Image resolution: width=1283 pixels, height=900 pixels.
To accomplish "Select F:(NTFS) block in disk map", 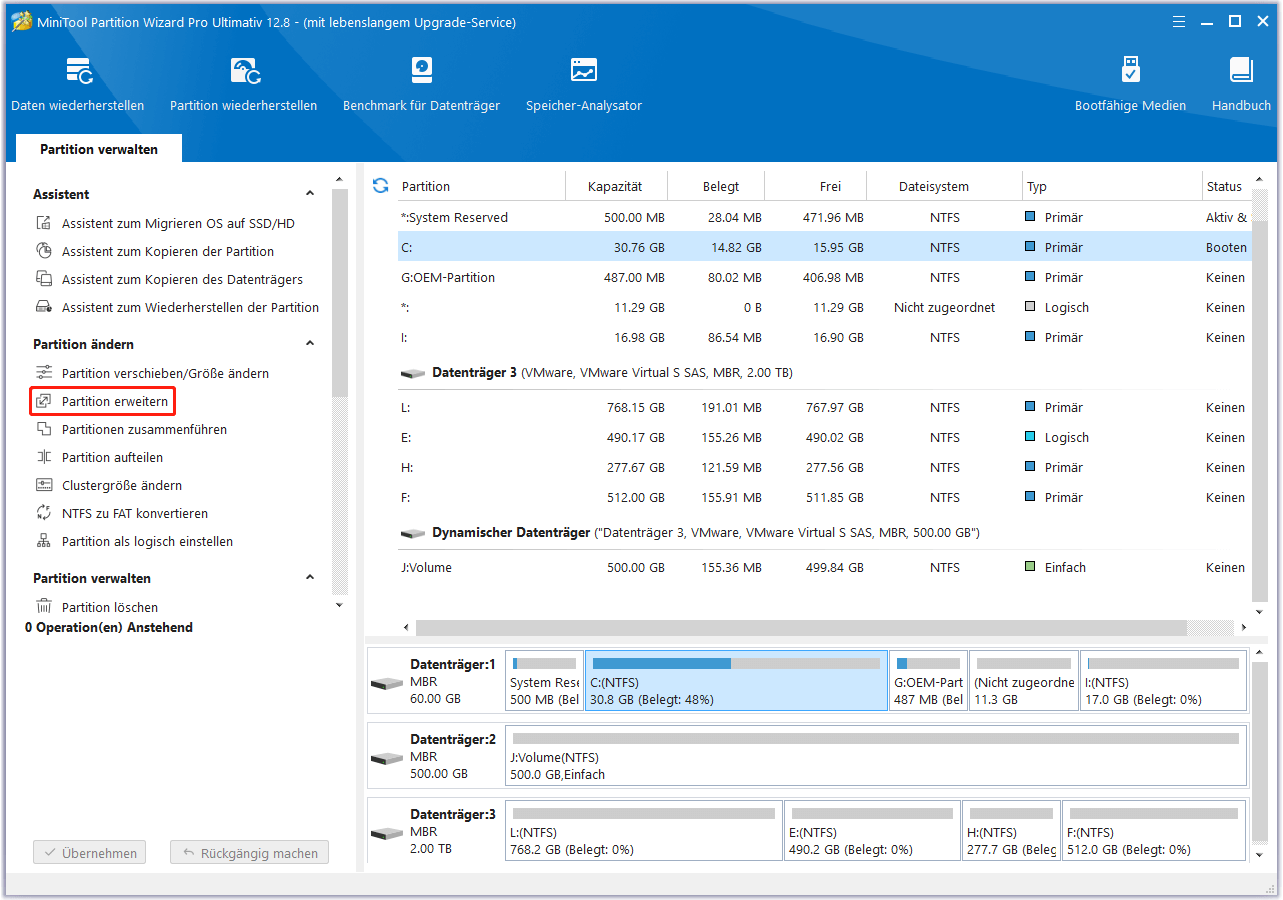I will click(1154, 830).
